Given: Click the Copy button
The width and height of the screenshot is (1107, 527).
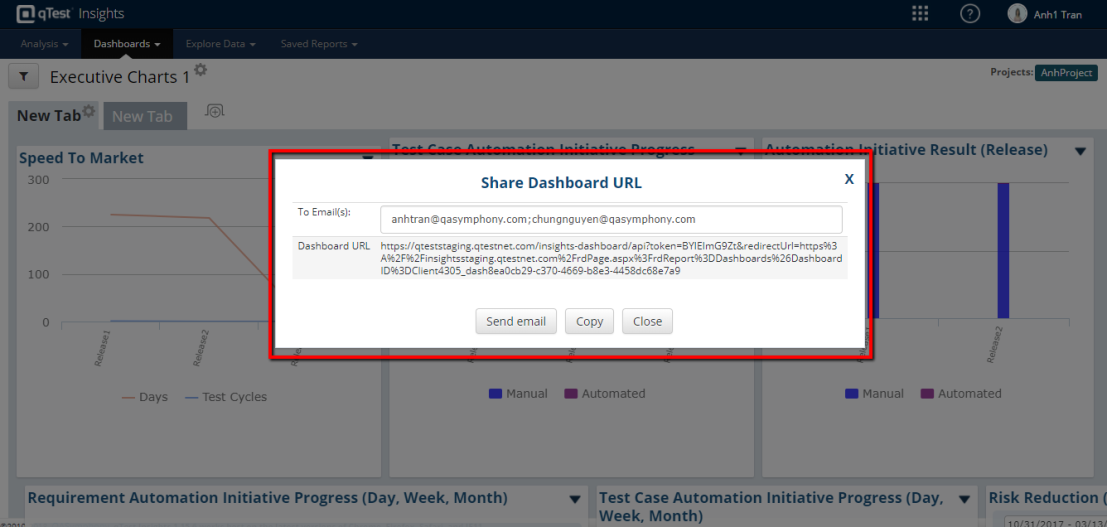Looking at the screenshot, I should click(x=590, y=321).
